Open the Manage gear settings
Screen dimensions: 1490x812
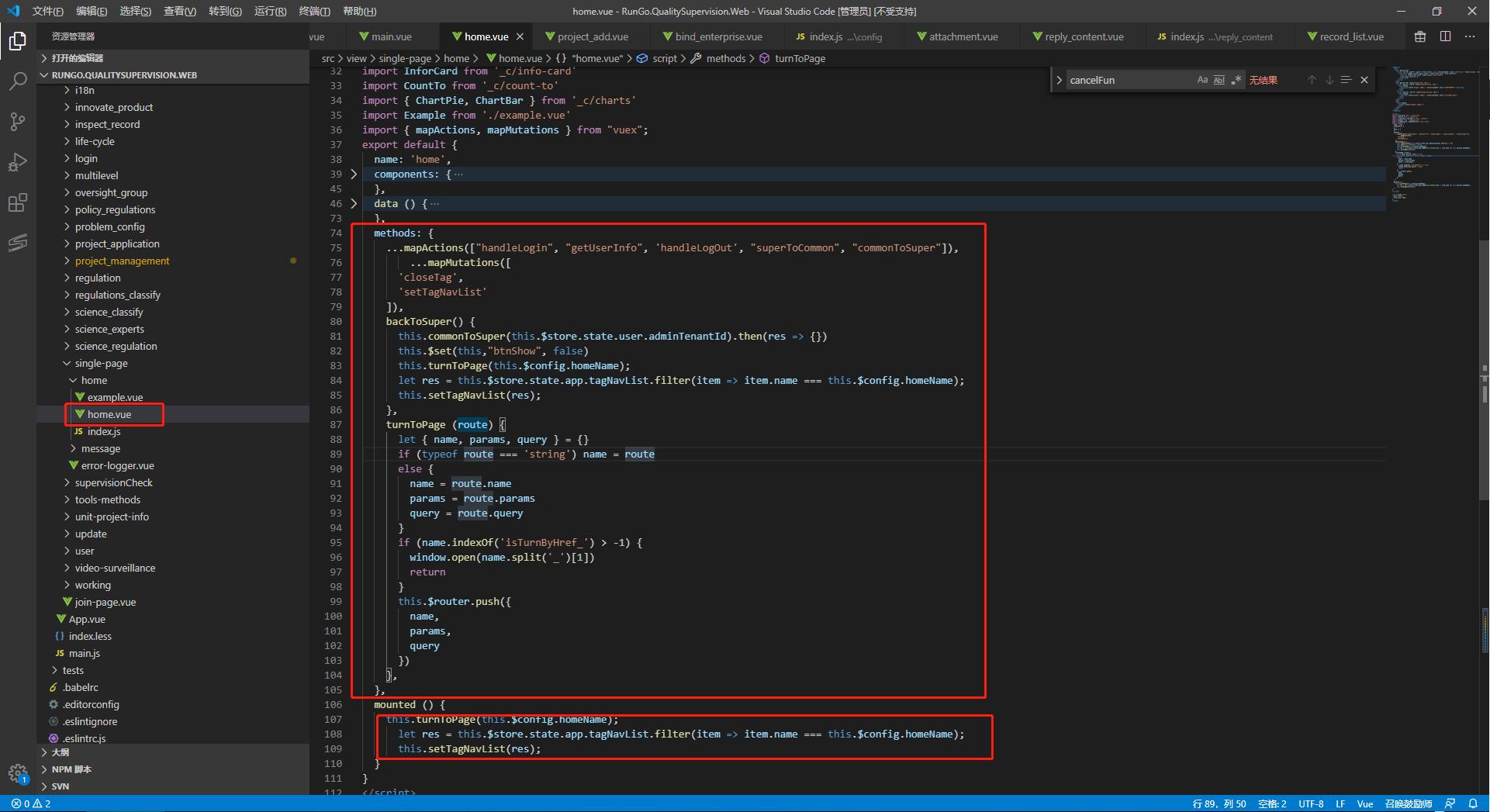coord(17,772)
